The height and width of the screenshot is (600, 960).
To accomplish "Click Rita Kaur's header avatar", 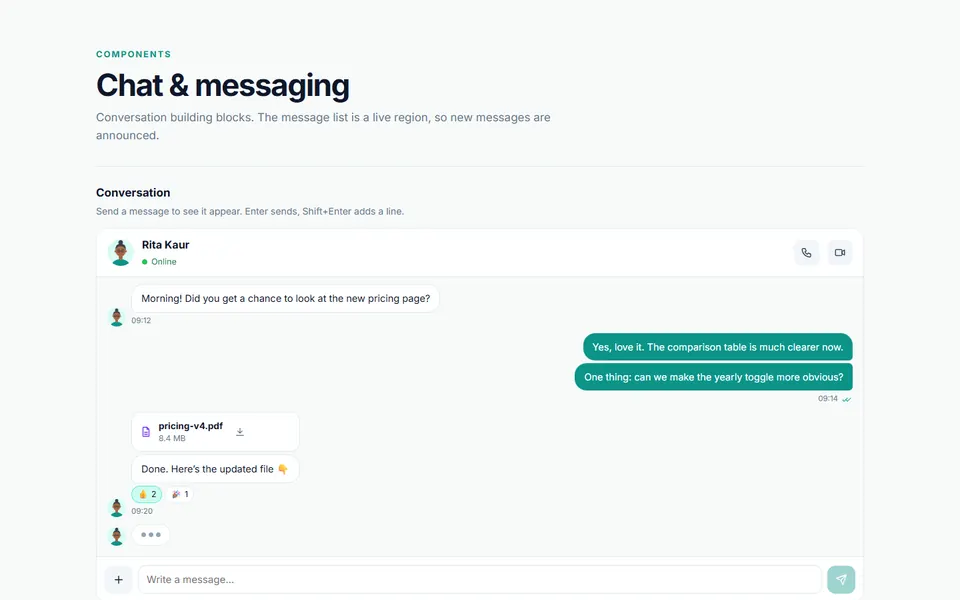I will (x=121, y=252).
